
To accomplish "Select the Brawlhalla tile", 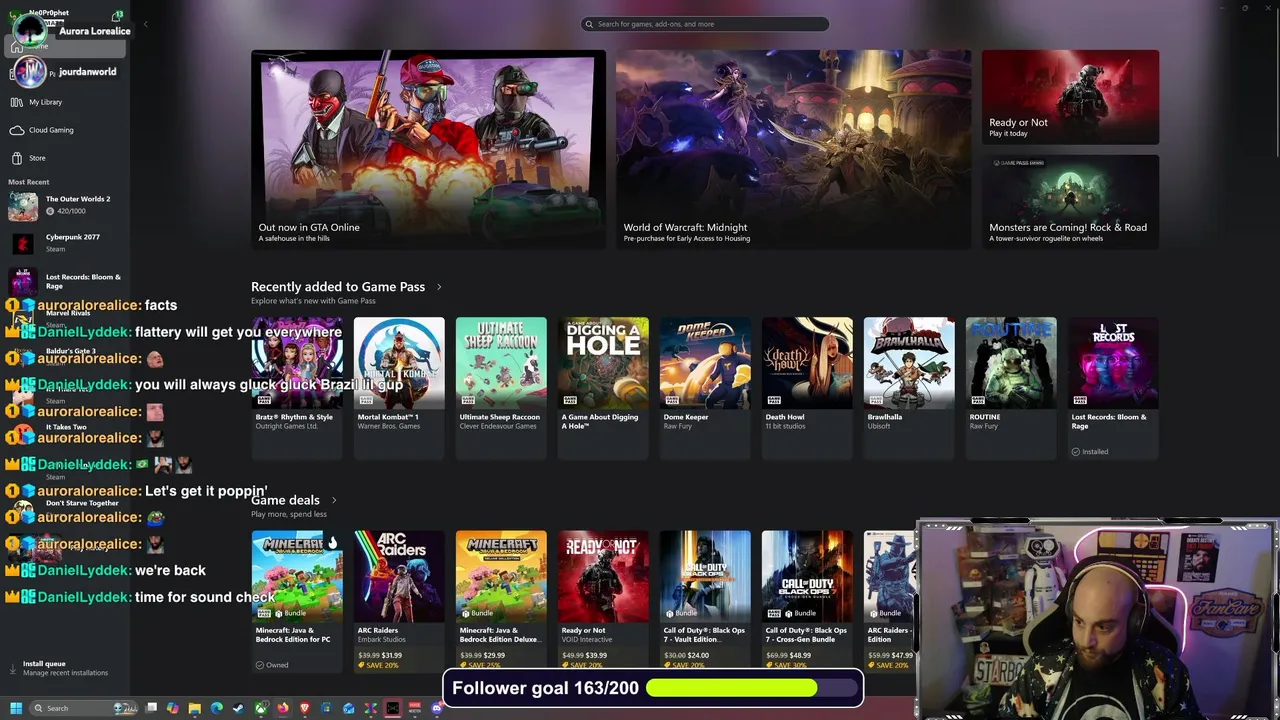I will coord(909,387).
